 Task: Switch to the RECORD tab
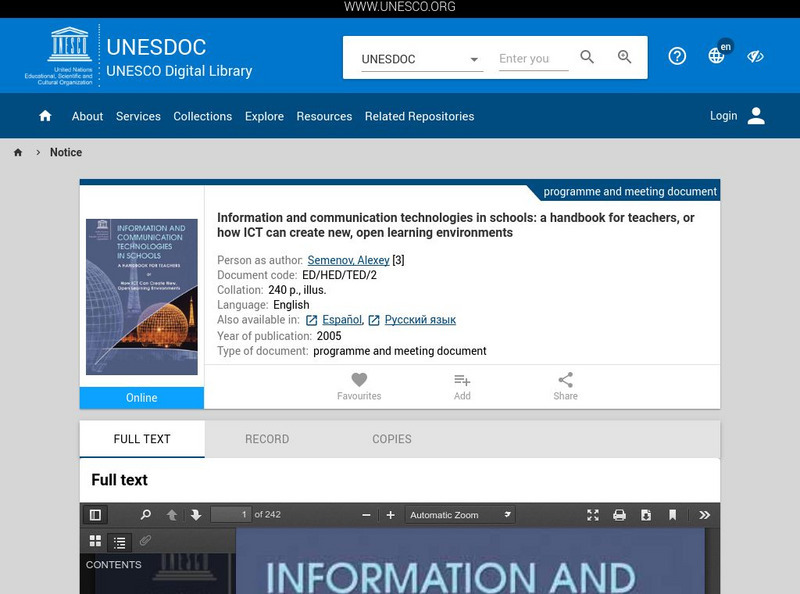coord(266,439)
